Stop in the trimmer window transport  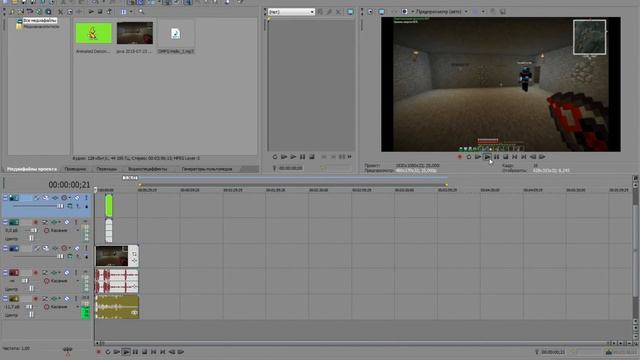(312, 157)
